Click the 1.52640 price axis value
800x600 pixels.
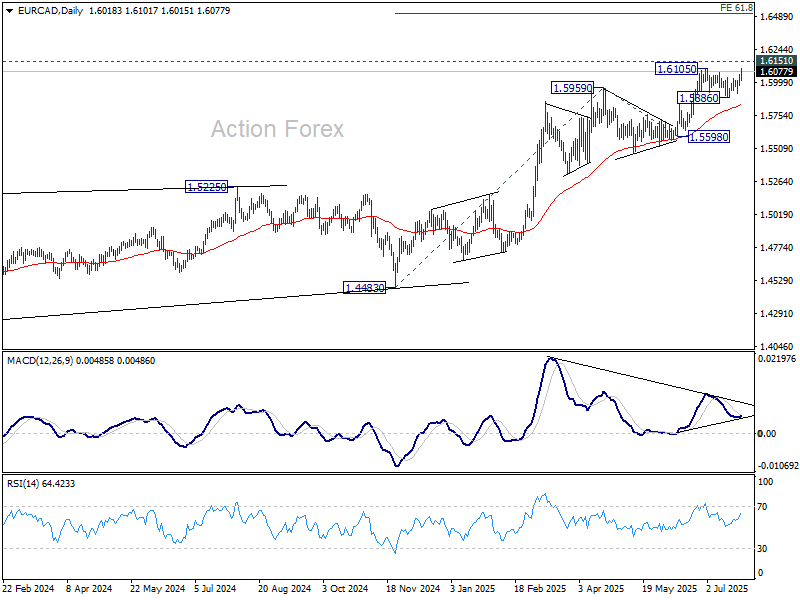tap(777, 182)
